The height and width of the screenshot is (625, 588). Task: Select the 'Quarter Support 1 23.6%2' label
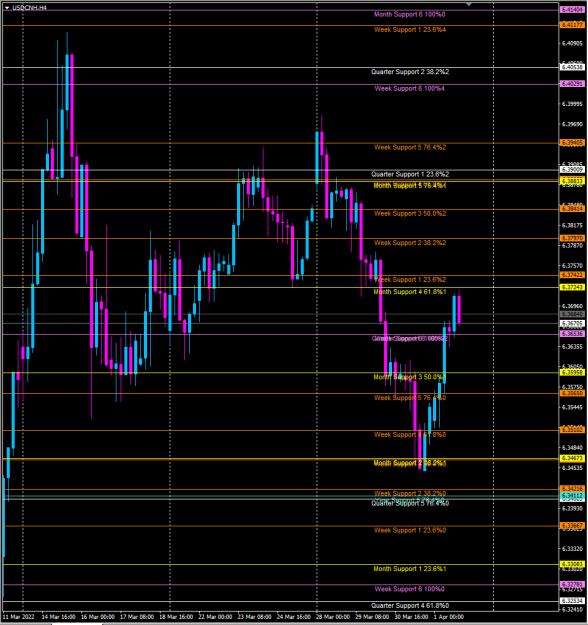coord(410,174)
